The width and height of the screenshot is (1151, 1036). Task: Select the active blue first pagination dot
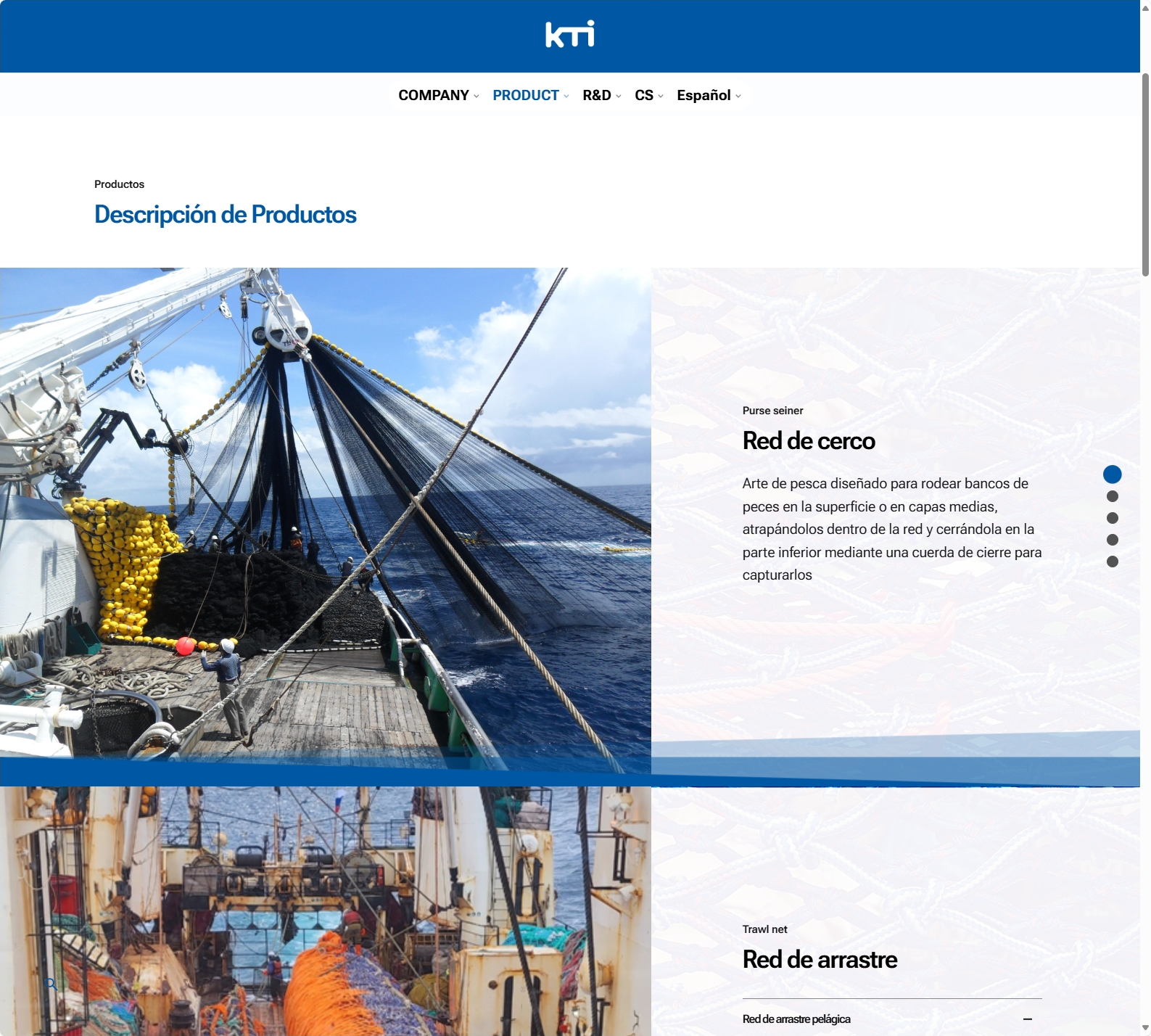coord(1112,474)
